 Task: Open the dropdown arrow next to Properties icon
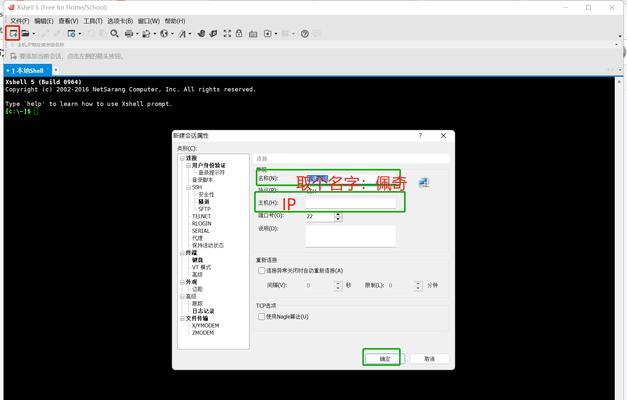click(x=80, y=34)
